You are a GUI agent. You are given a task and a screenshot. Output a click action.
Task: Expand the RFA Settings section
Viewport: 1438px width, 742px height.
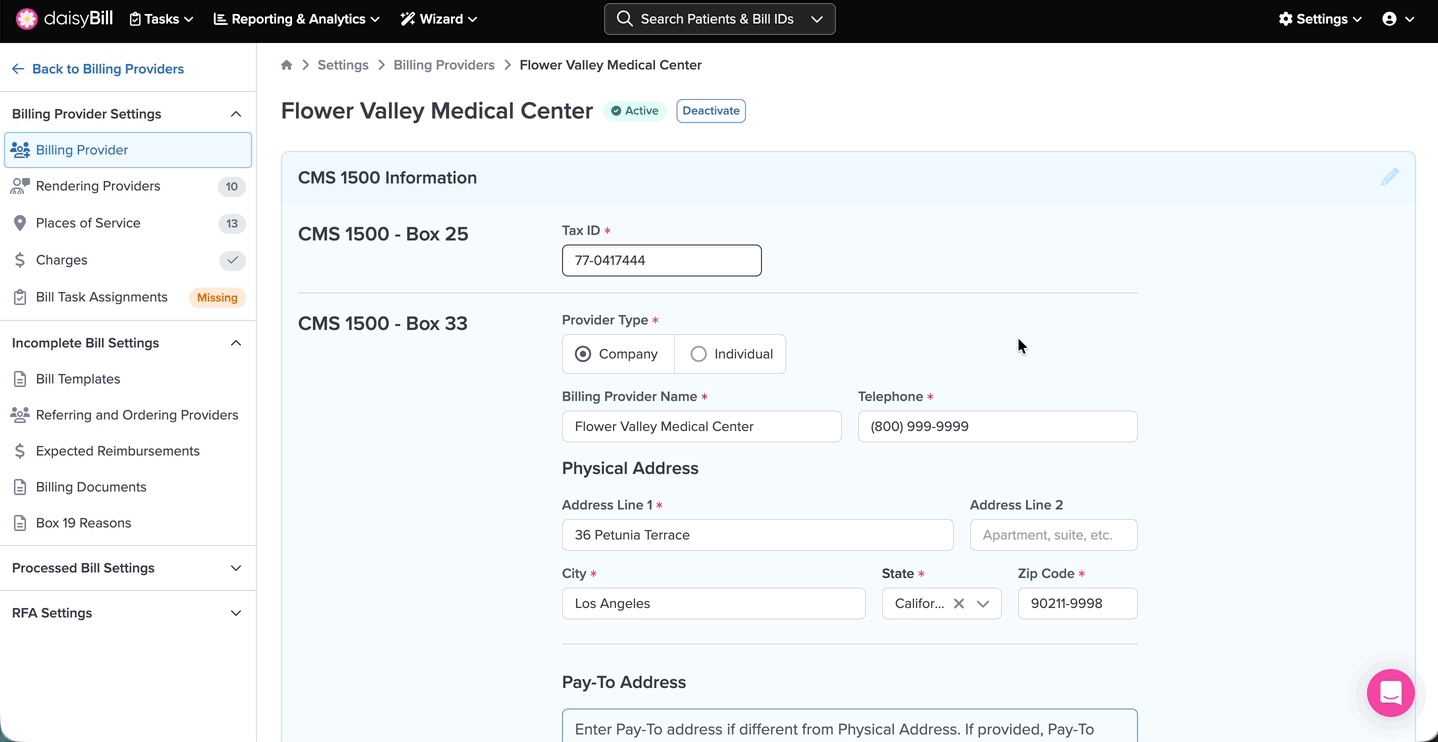click(236, 613)
